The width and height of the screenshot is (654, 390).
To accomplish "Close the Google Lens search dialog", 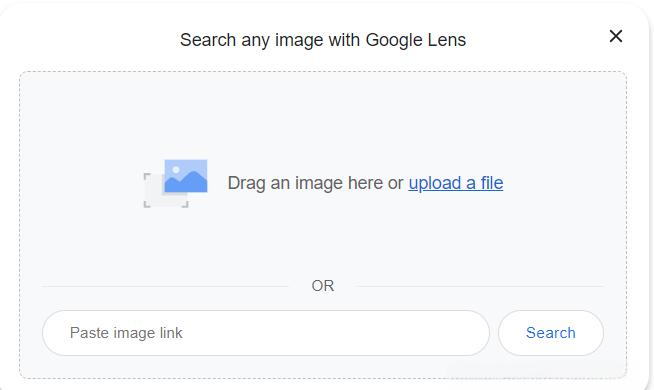I will click(x=616, y=36).
